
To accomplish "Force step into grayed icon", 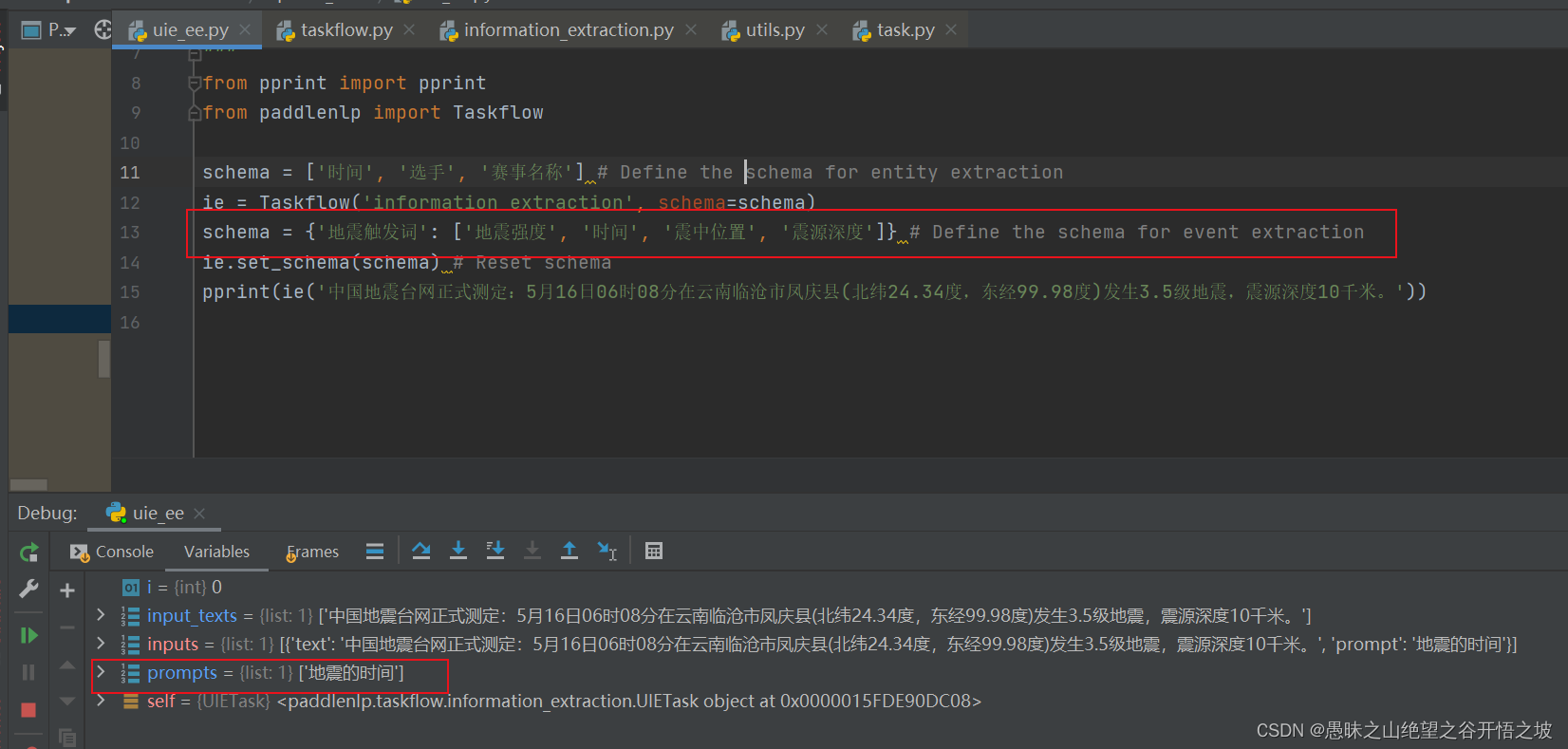I will (532, 551).
